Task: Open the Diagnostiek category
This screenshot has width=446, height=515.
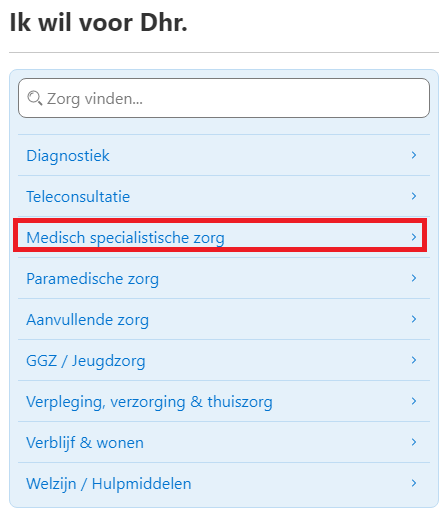Action: tap(224, 155)
